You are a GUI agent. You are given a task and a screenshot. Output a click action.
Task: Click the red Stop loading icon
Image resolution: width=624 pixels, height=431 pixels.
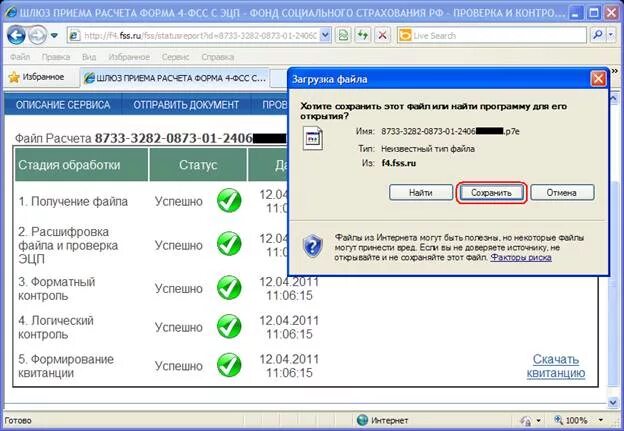[382, 36]
